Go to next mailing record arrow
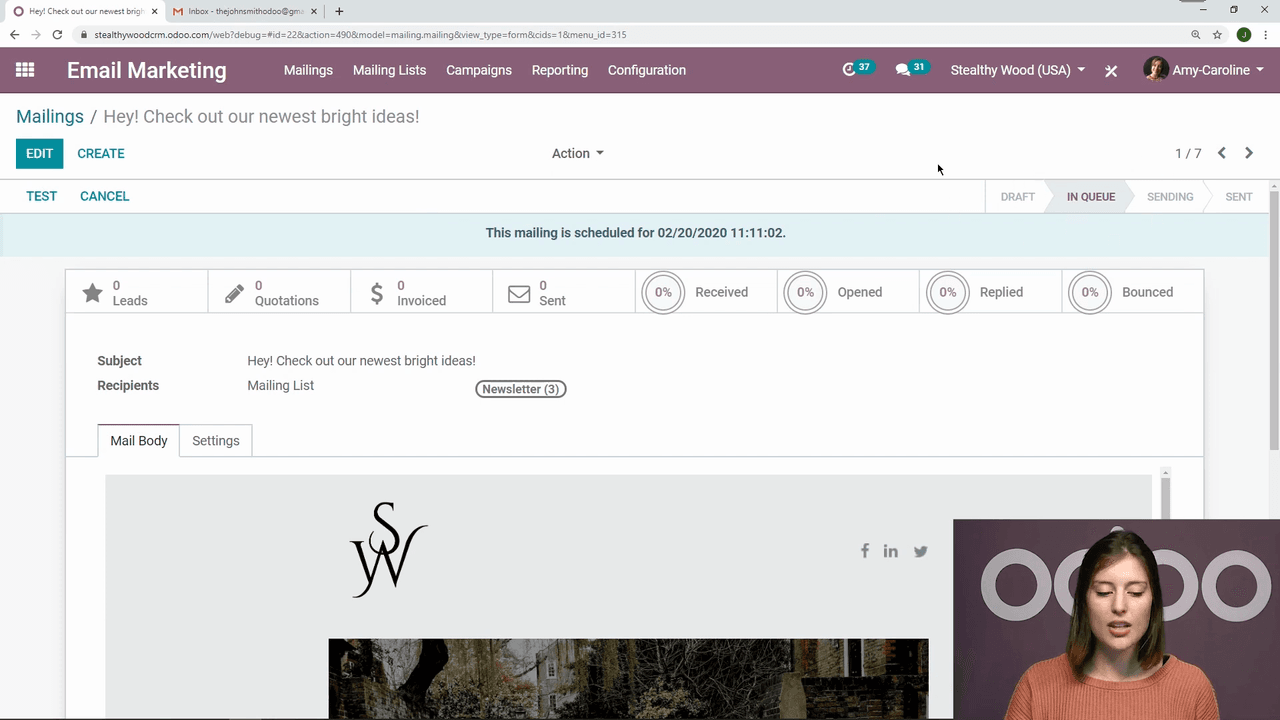The image size is (1280, 720). (x=1249, y=153)
